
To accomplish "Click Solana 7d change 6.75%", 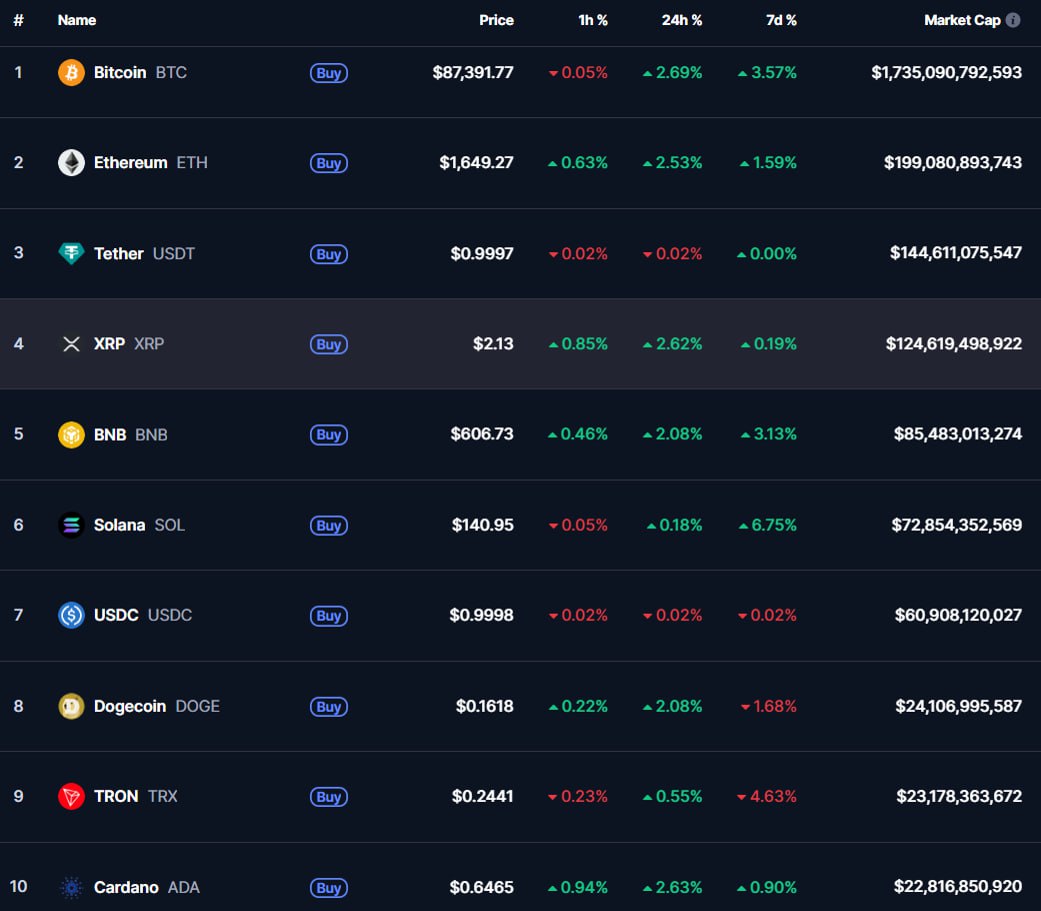I will tap(767, 525).
